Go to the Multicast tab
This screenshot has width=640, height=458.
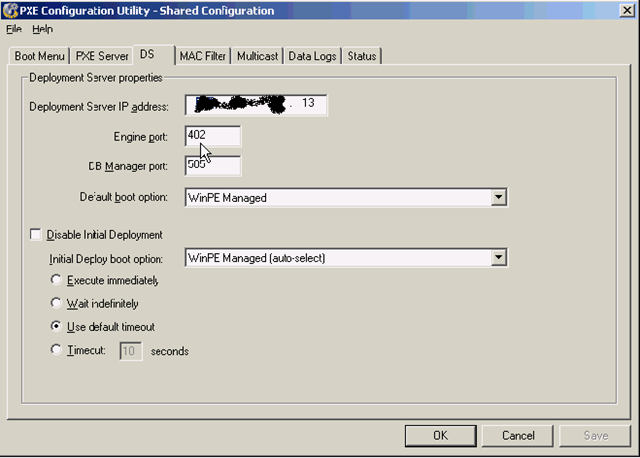click(256, 56)
